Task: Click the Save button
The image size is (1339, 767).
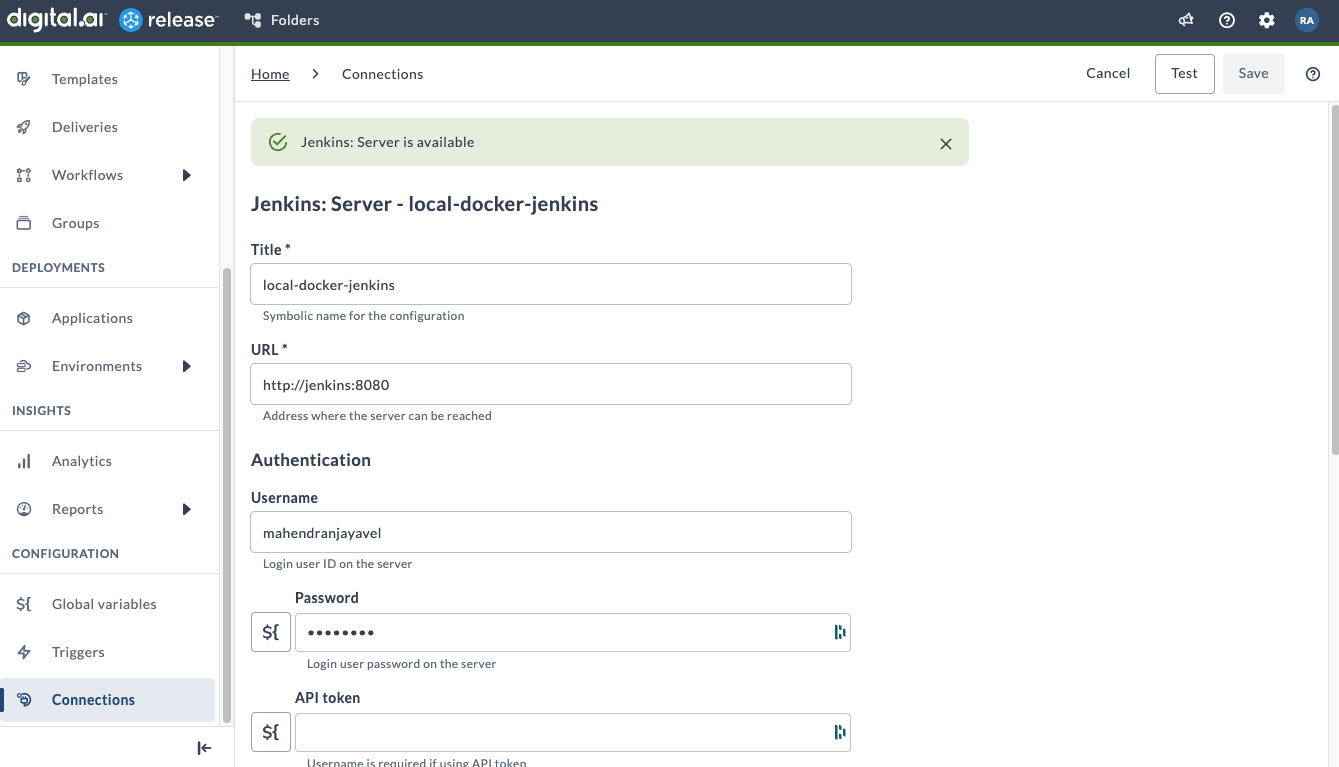Action: 1253,74
